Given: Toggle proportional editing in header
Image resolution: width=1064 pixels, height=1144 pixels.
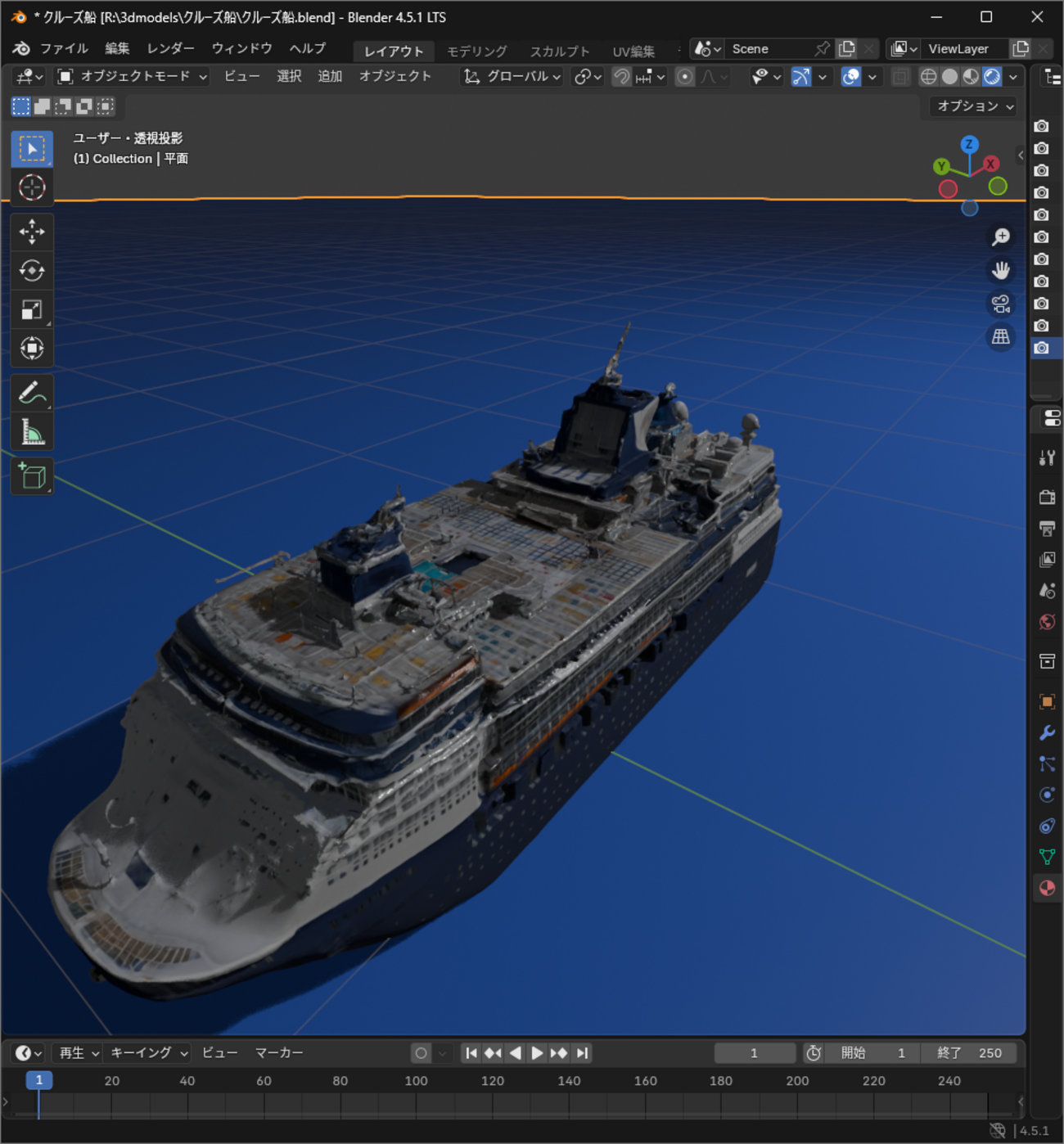Looking at the screenshot, I should coord(685,77).
